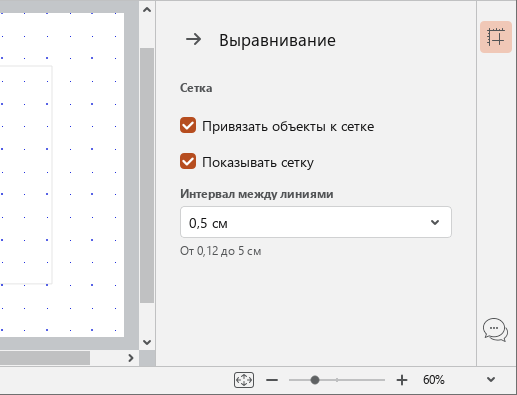Click the zoom slider handle
Viewport: 517px width, 395px height.
(x=315, y=380)
